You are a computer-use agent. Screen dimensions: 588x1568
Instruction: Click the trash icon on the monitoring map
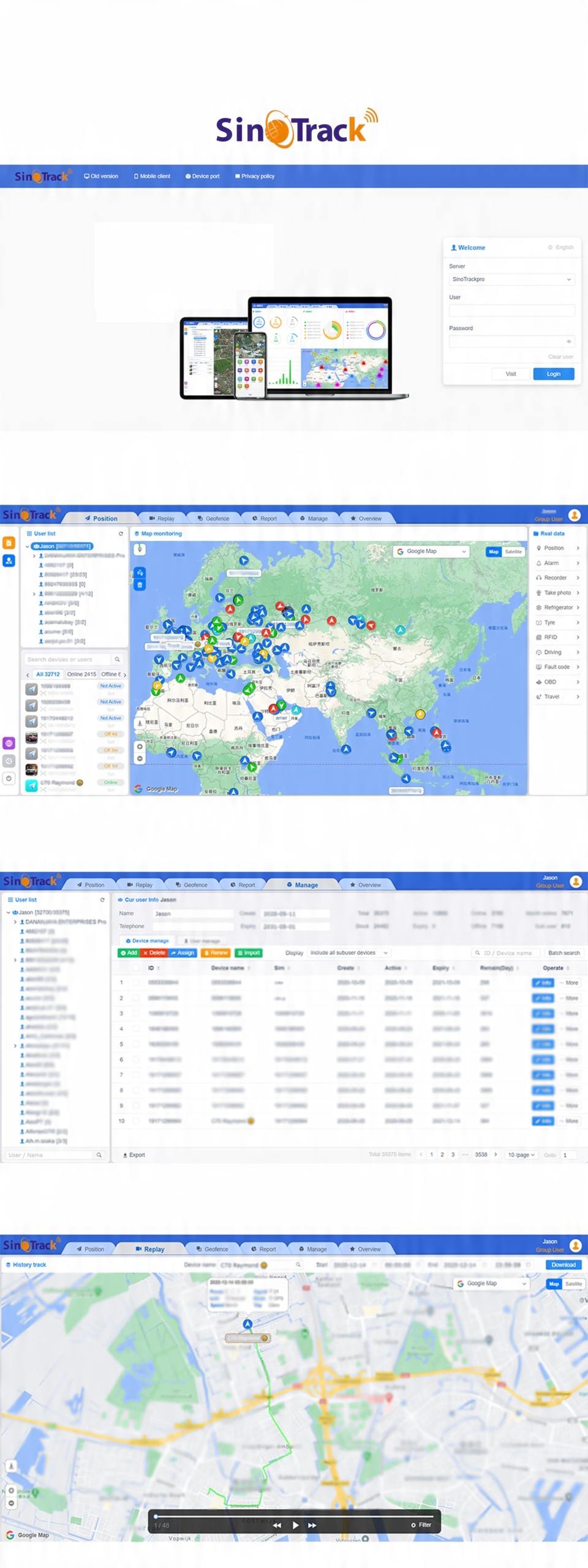[x=140, y=585]
